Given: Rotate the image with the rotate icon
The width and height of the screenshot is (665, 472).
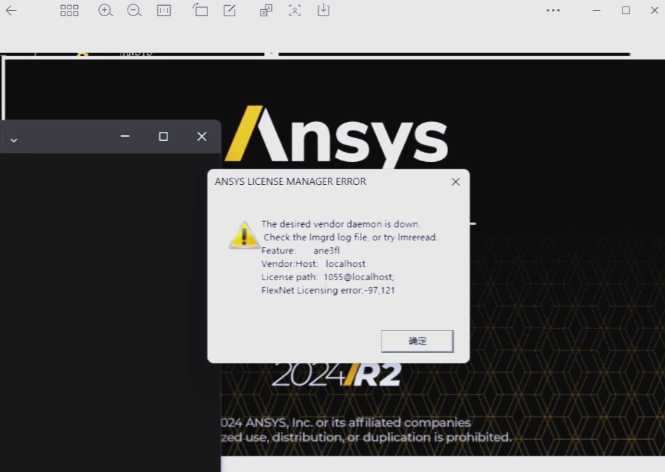Looking at the screenshot, I should click(200, 10).
